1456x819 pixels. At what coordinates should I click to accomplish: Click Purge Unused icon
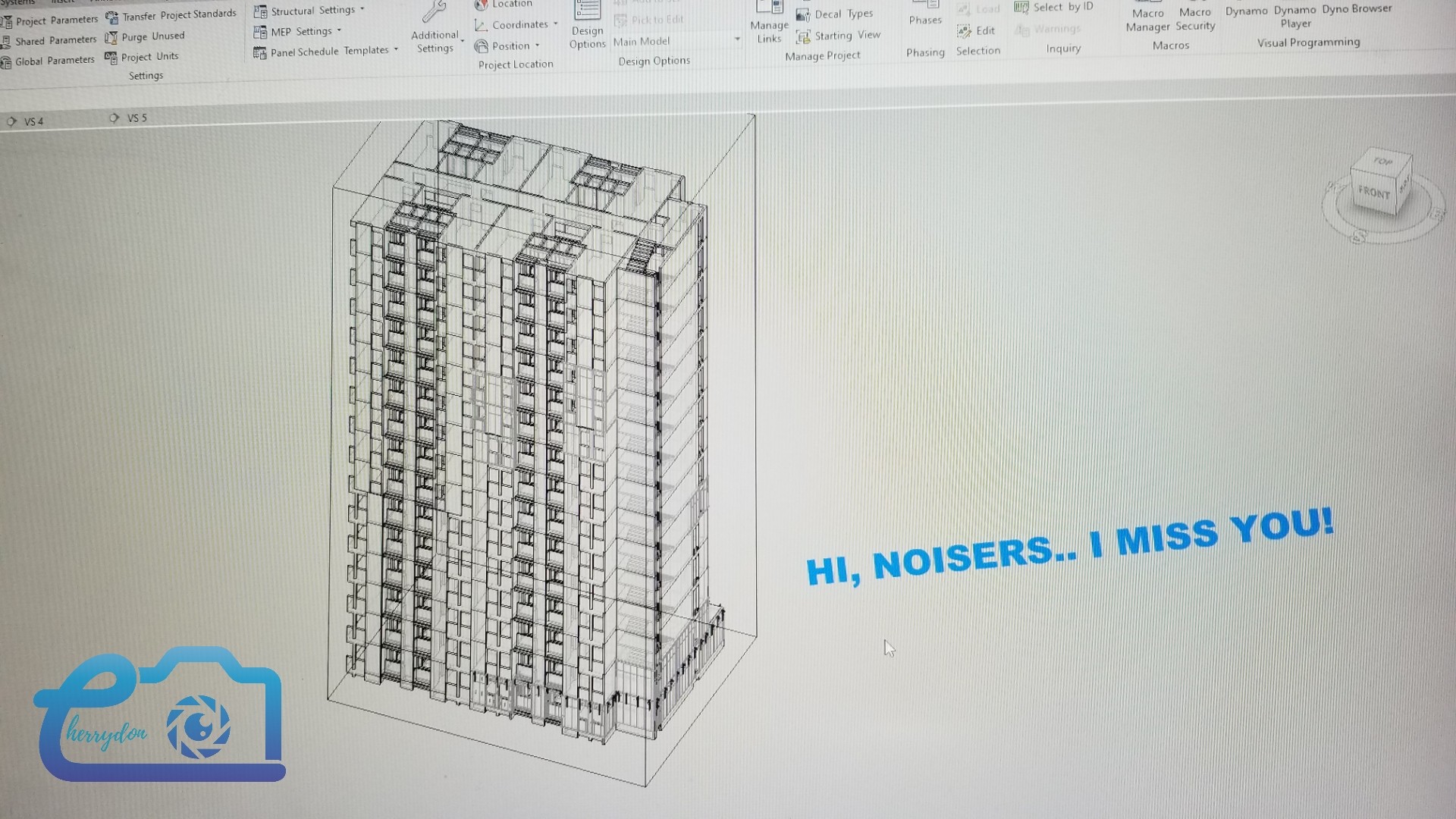coord(111,38)
